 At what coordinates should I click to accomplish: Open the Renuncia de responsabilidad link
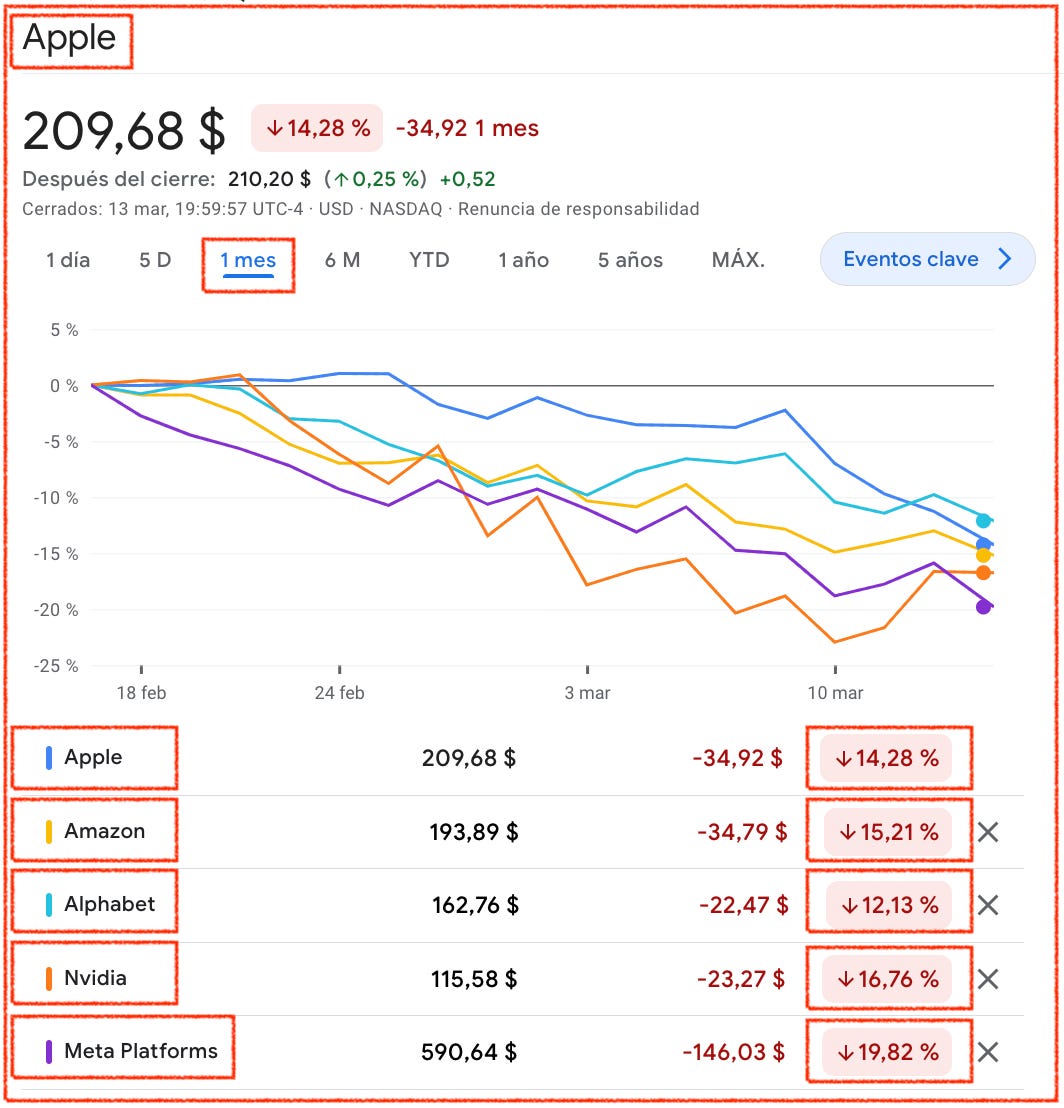(579, 209)
